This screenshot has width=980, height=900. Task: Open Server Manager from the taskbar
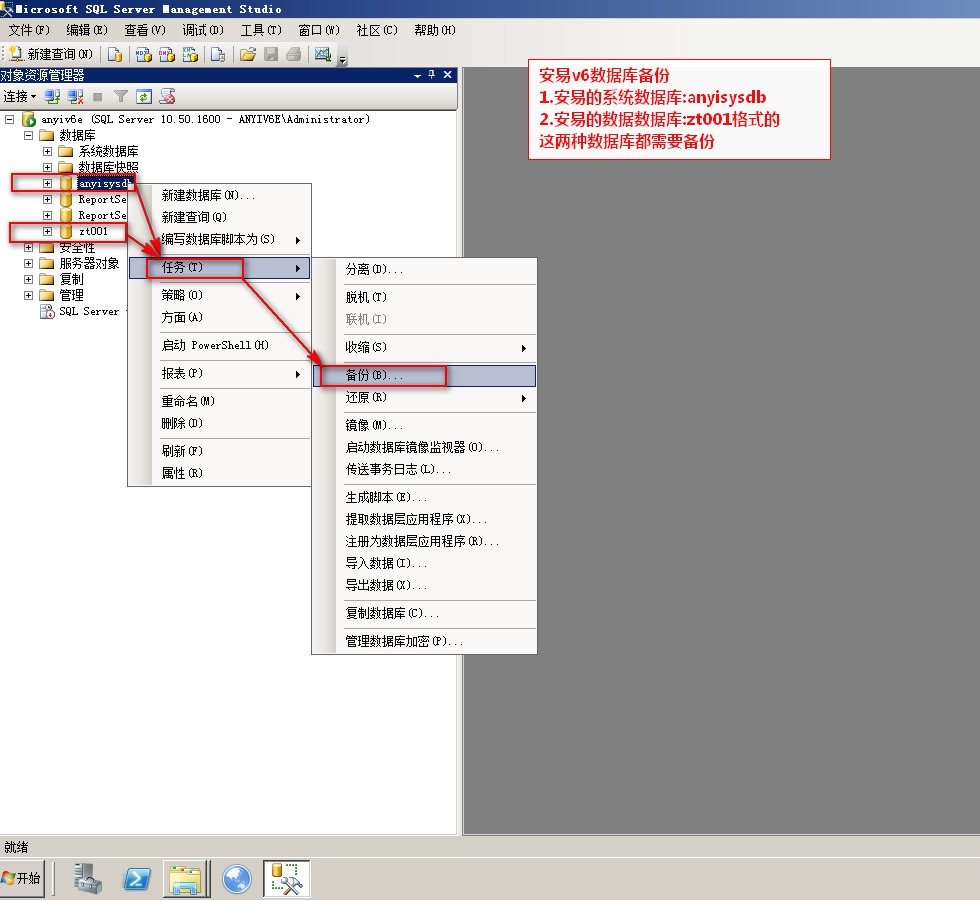pyautogui.click(x=88, y=879)
